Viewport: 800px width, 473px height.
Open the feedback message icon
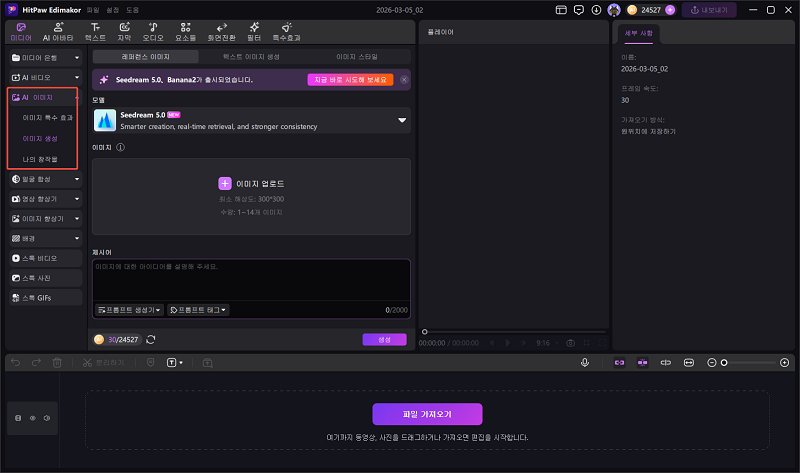[x=579, y=10]
